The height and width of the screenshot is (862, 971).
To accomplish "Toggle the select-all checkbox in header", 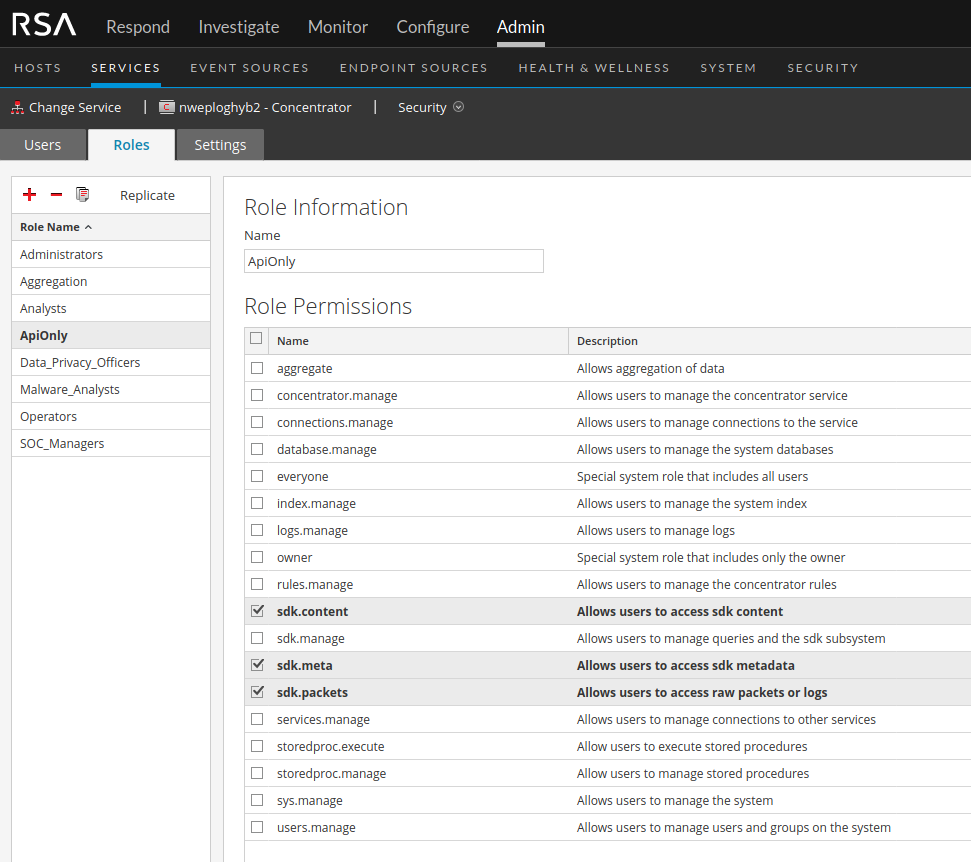I will [256, 339].
